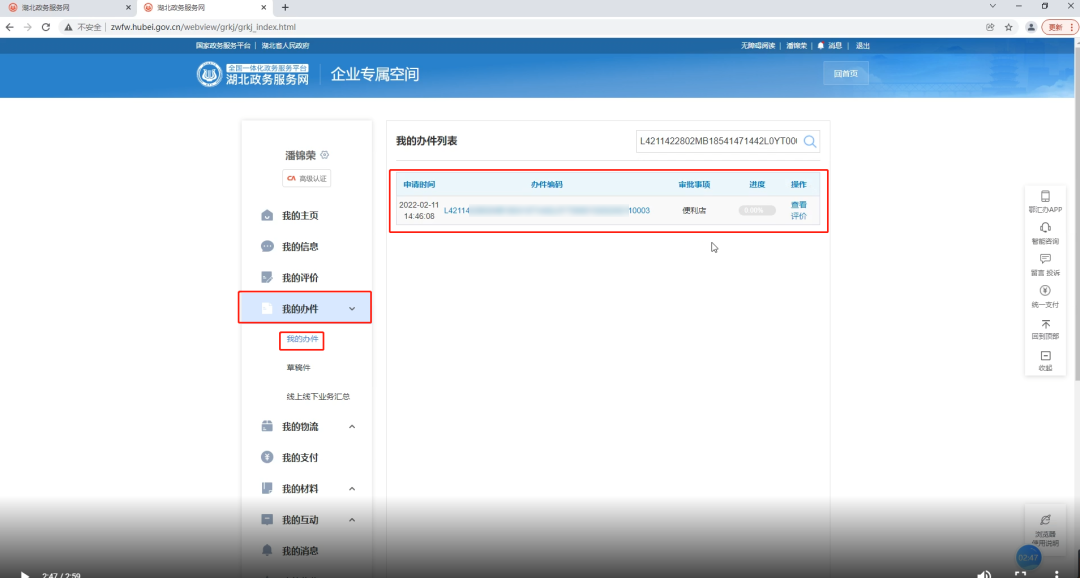
Task: Click the 消息 notification bell in header
Action: point(820,46)
